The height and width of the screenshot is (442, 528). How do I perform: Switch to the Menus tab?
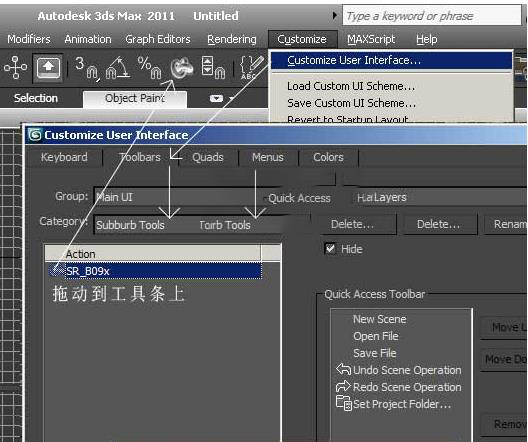pos(268,157)
